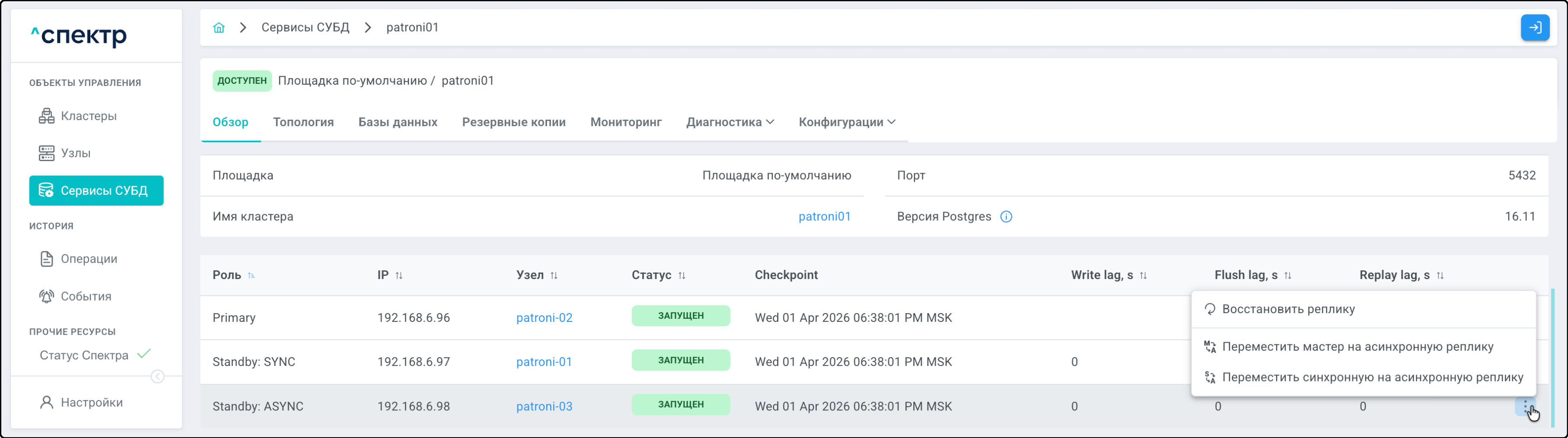This screenshot has height=438, width=1568.
Task: Expand the Конфигурации dropdown
Action: (x=847, y=122)
